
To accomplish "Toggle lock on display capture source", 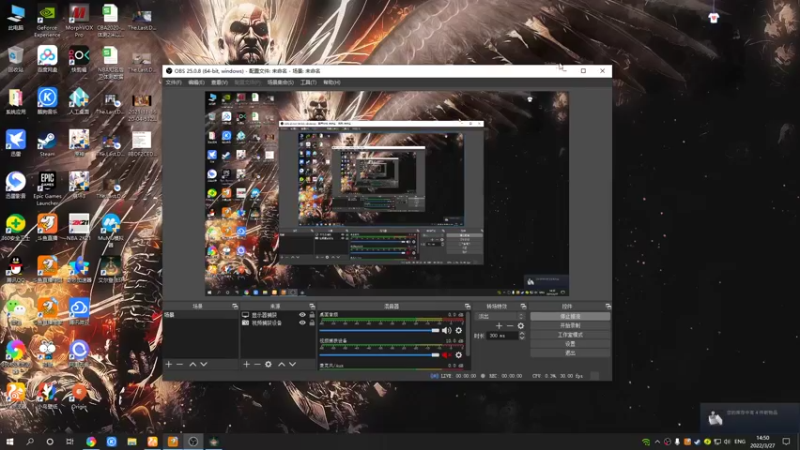I will (312, 315).
